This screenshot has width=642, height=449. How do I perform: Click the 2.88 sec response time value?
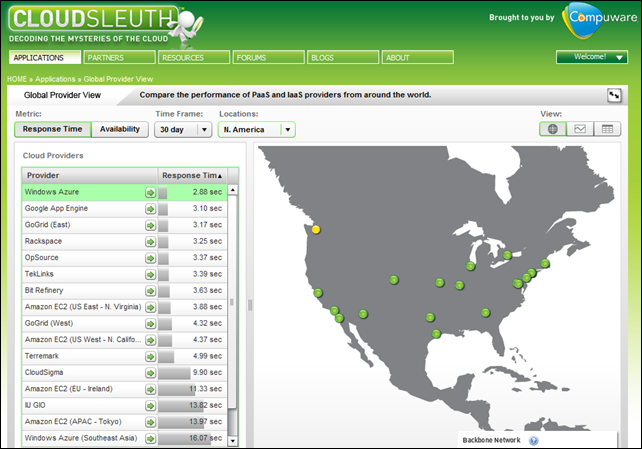[207, 192]
